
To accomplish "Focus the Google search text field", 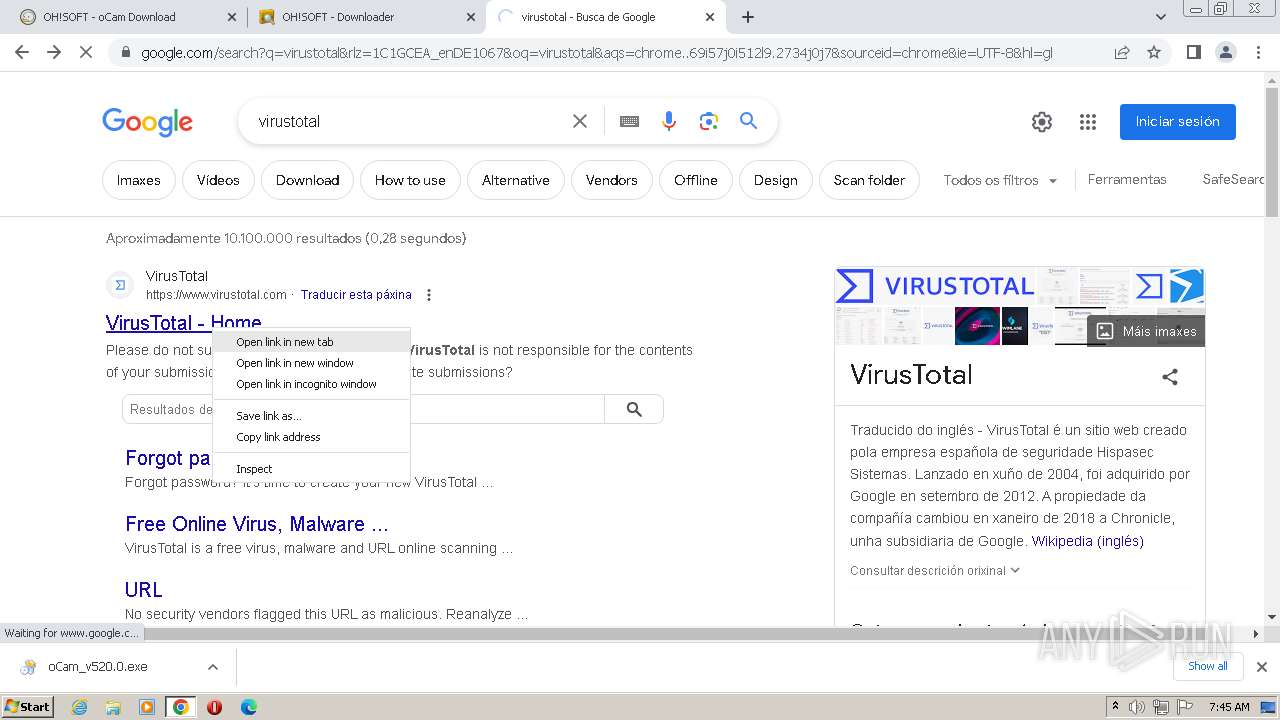I will click(x=410, y=121).
